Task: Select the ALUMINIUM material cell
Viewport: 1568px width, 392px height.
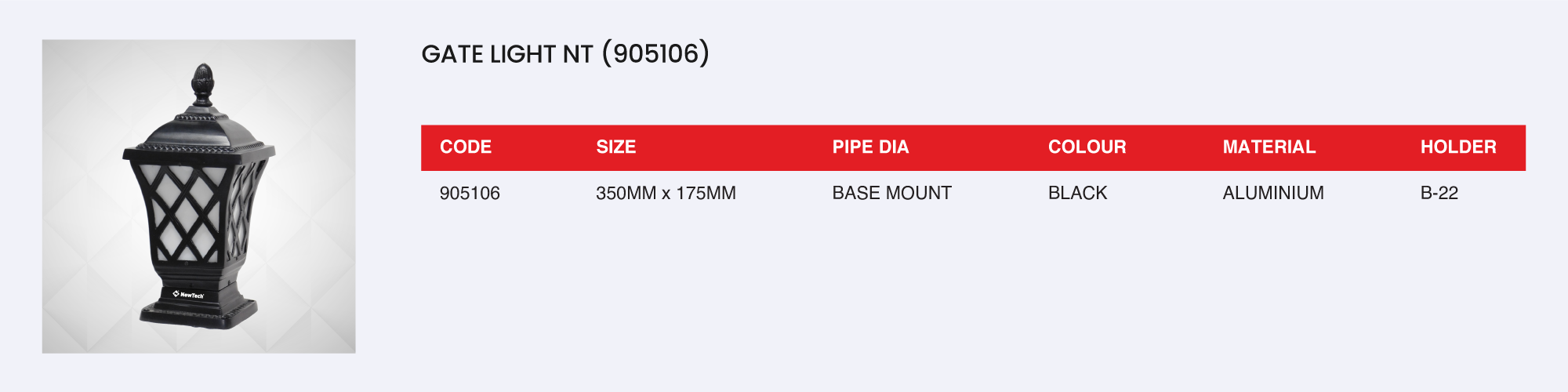Action: coord(1272,193)
